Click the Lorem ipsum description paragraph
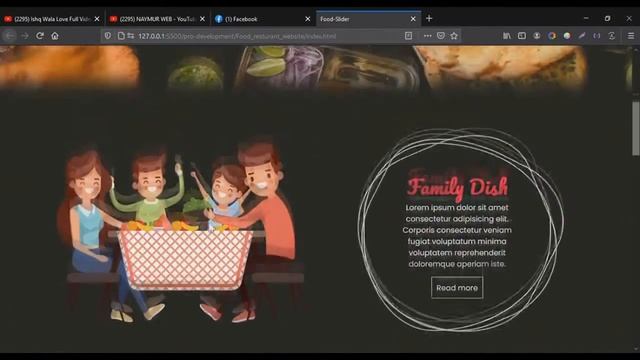The width and height of the screenshot is (640, 360). 457,236
